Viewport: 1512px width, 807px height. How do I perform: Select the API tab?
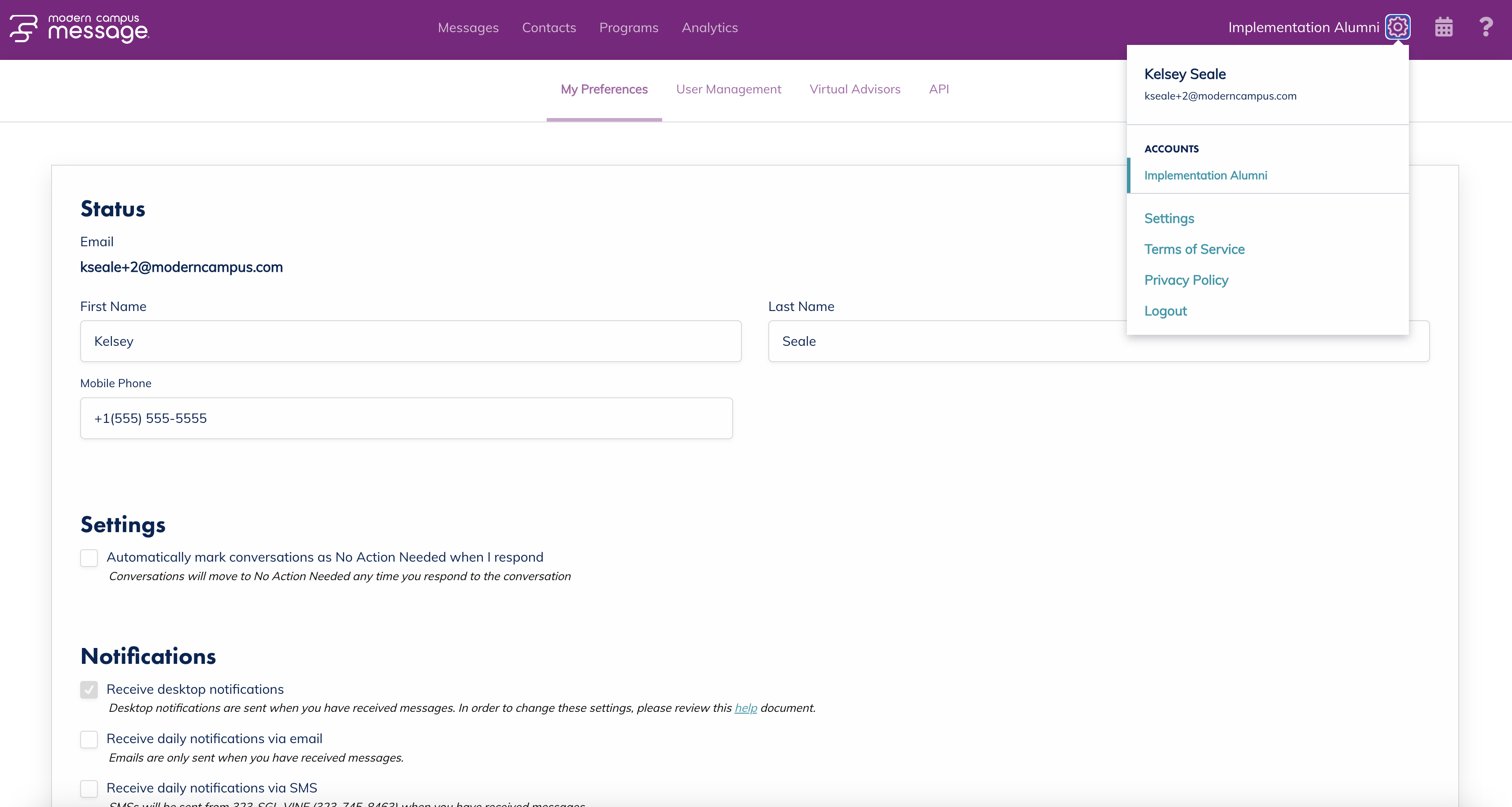coord(938,89)
